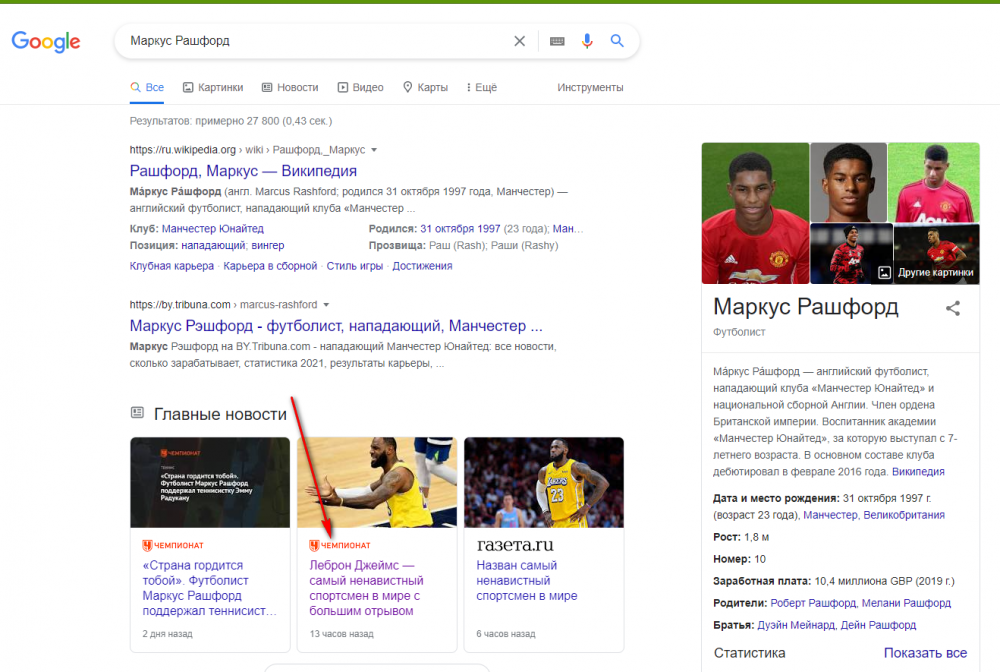Click Показать все in statistics section

[x=925, y=653]
